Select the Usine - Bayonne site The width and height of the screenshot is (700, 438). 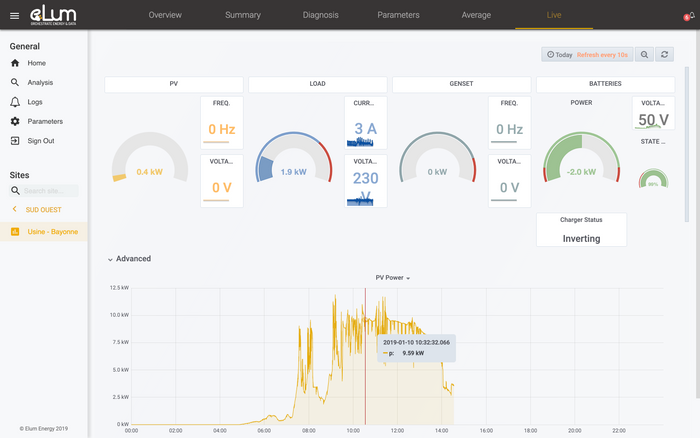pyautogui.click(x=51, y=231)
